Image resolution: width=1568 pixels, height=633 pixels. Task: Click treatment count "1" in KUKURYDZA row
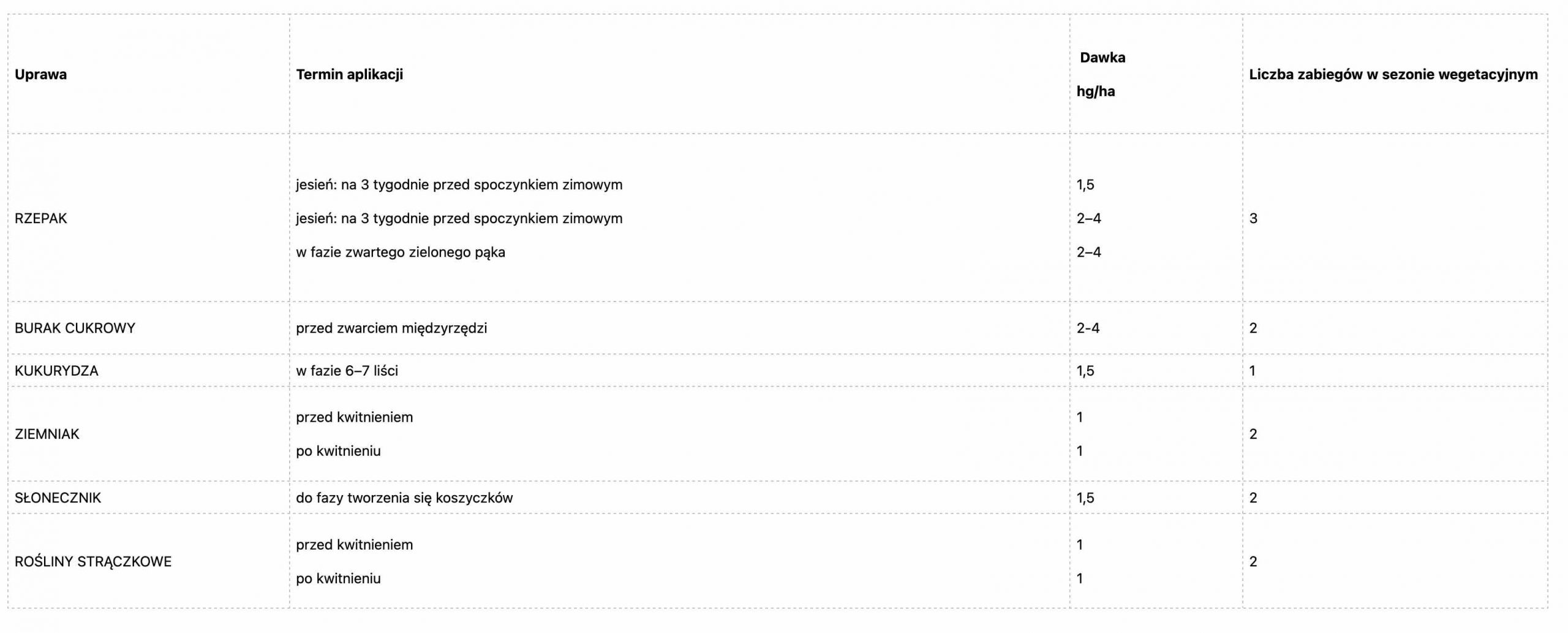pos(1252,371)
